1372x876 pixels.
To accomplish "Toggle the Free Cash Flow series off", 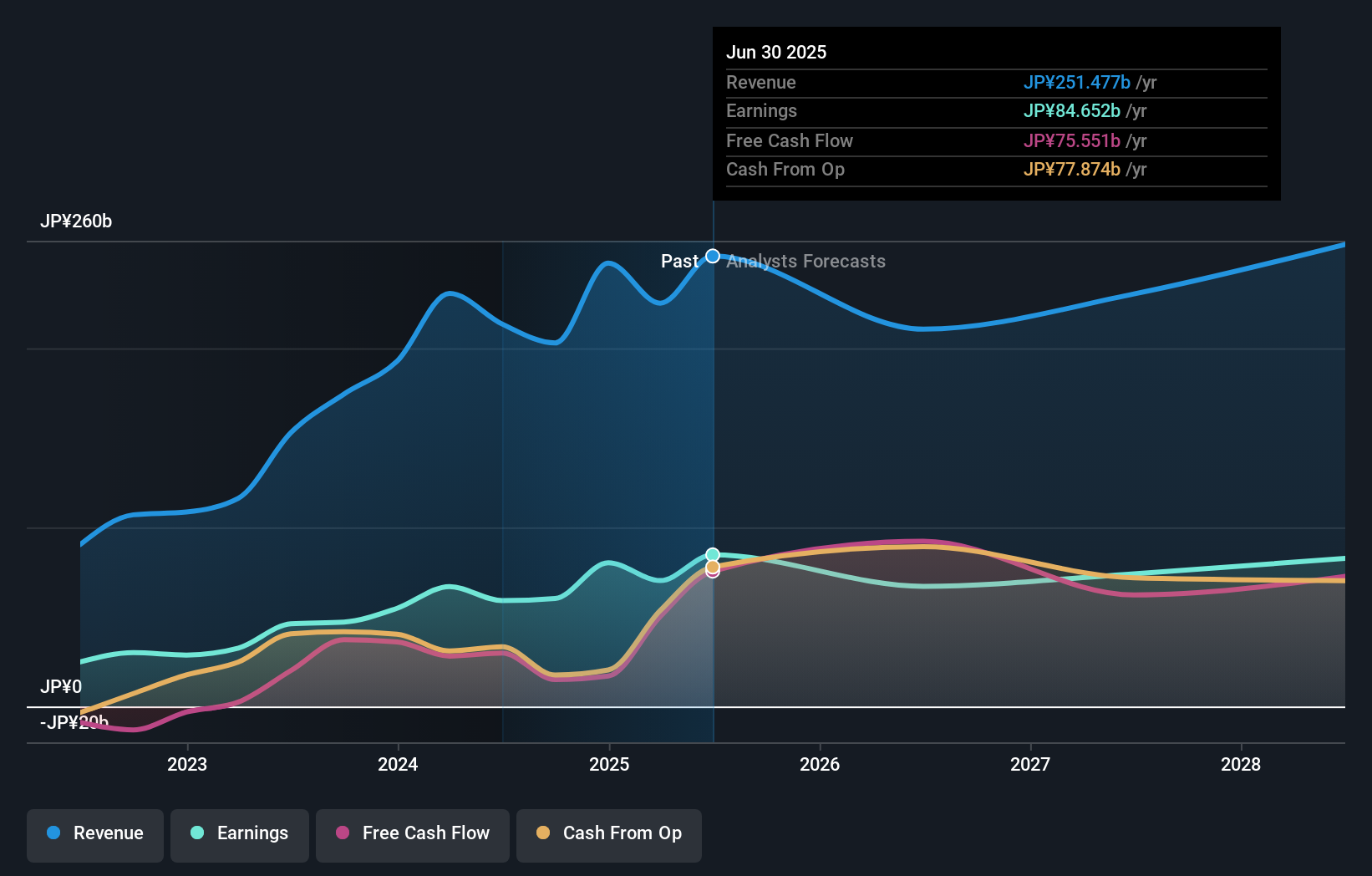I will tap(413, 834).
